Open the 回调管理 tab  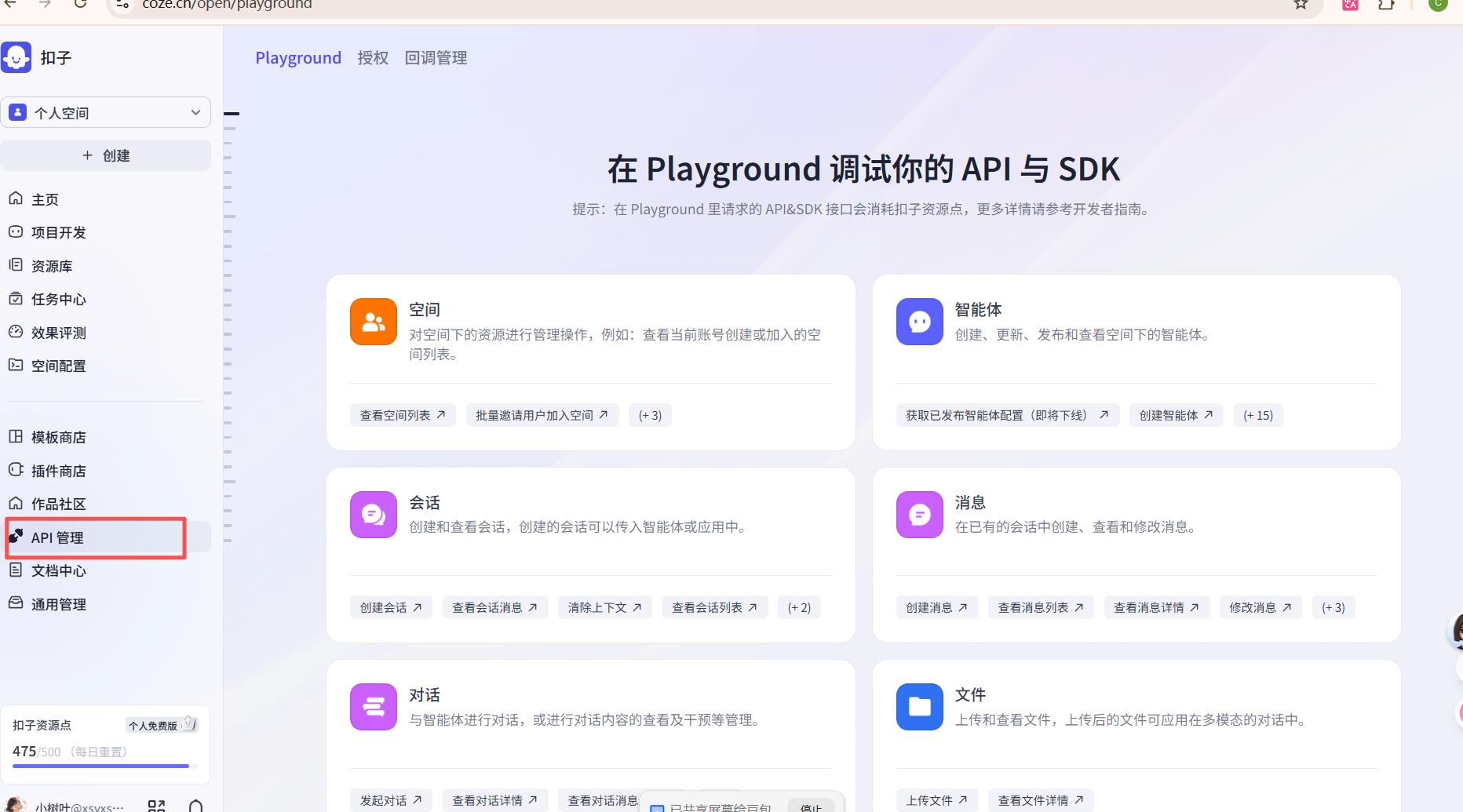click(436, 57)
